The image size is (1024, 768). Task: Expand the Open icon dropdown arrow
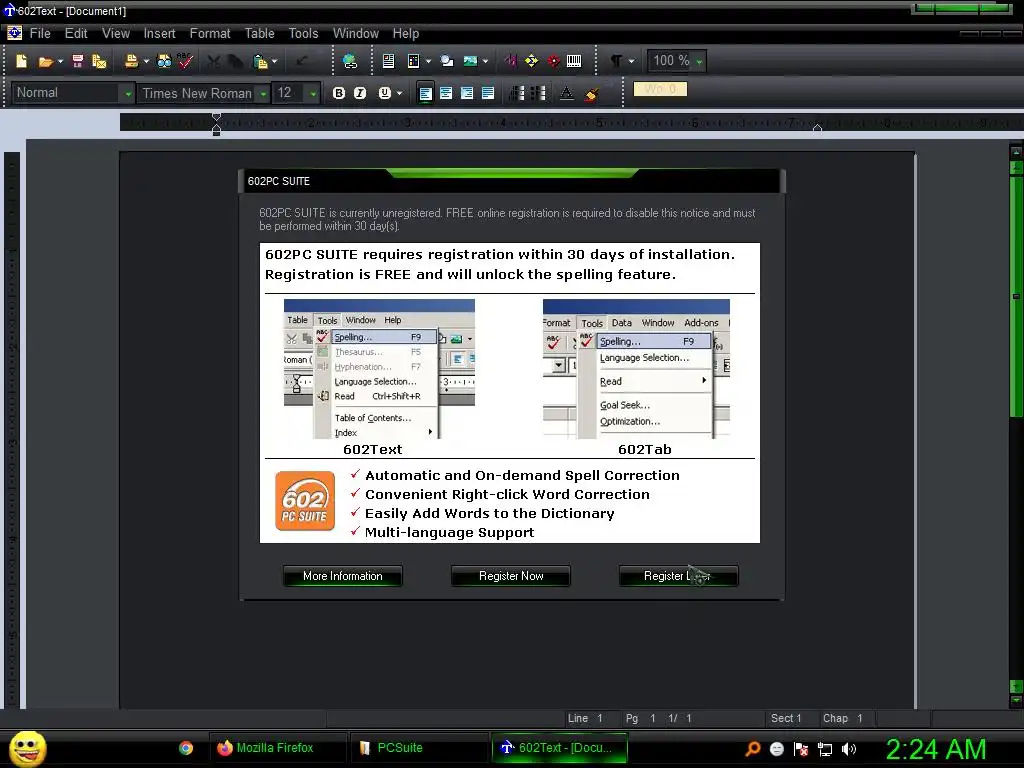point(60,62)
